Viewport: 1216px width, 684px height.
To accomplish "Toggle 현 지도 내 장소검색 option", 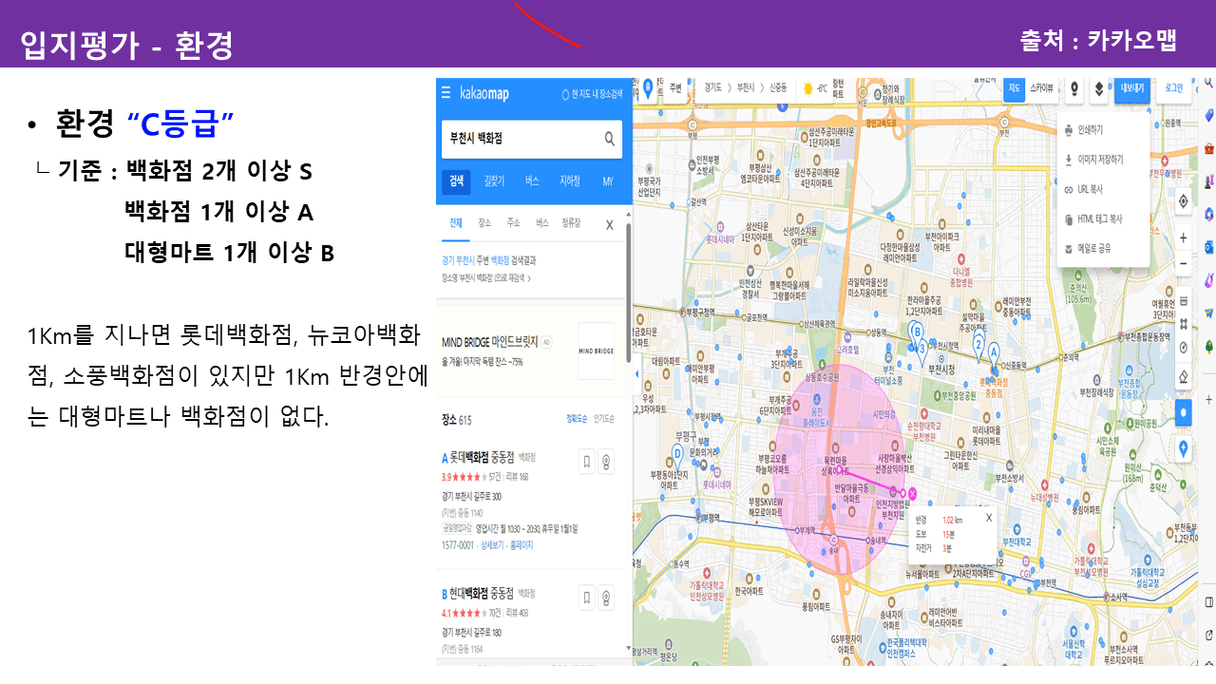I will coord(592,94).
